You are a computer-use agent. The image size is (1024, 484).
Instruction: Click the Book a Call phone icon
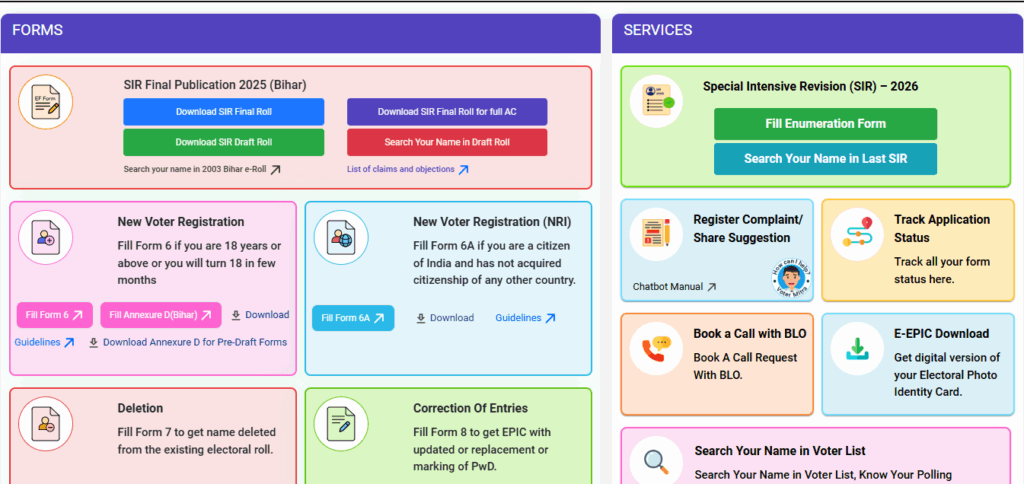(x=656, y=348)
